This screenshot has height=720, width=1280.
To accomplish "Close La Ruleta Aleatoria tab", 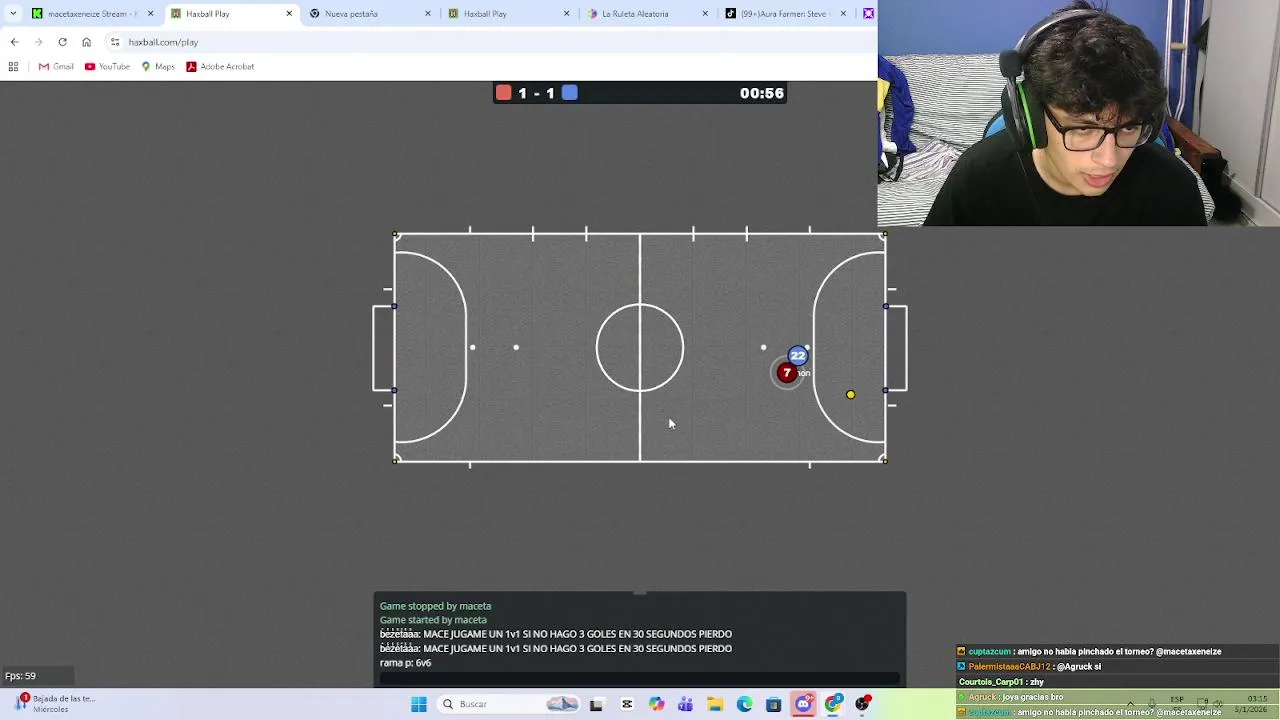I will pyautogui.click(x=705, y=14).
